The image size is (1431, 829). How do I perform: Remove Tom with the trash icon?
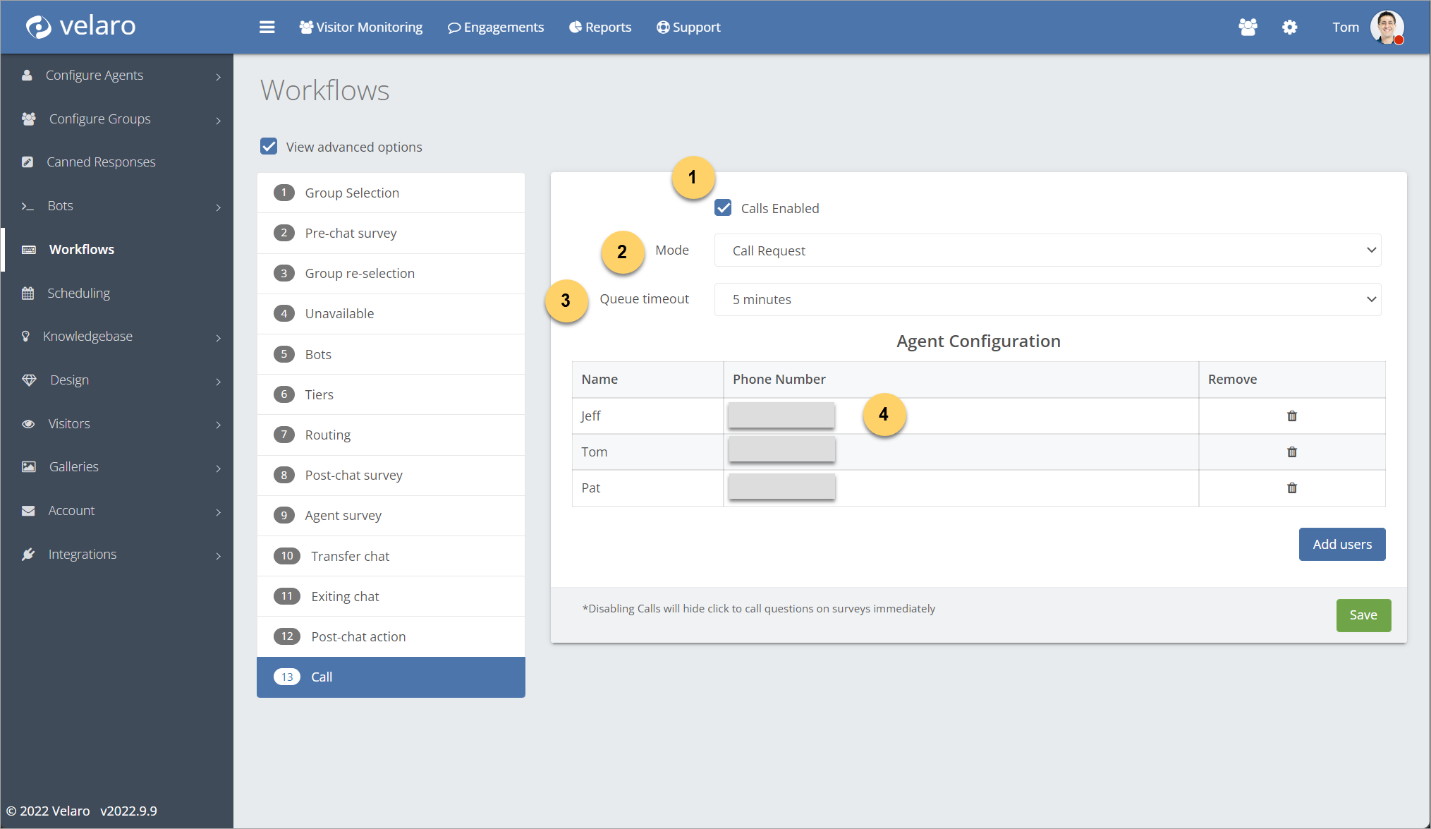coord(1291,452)
